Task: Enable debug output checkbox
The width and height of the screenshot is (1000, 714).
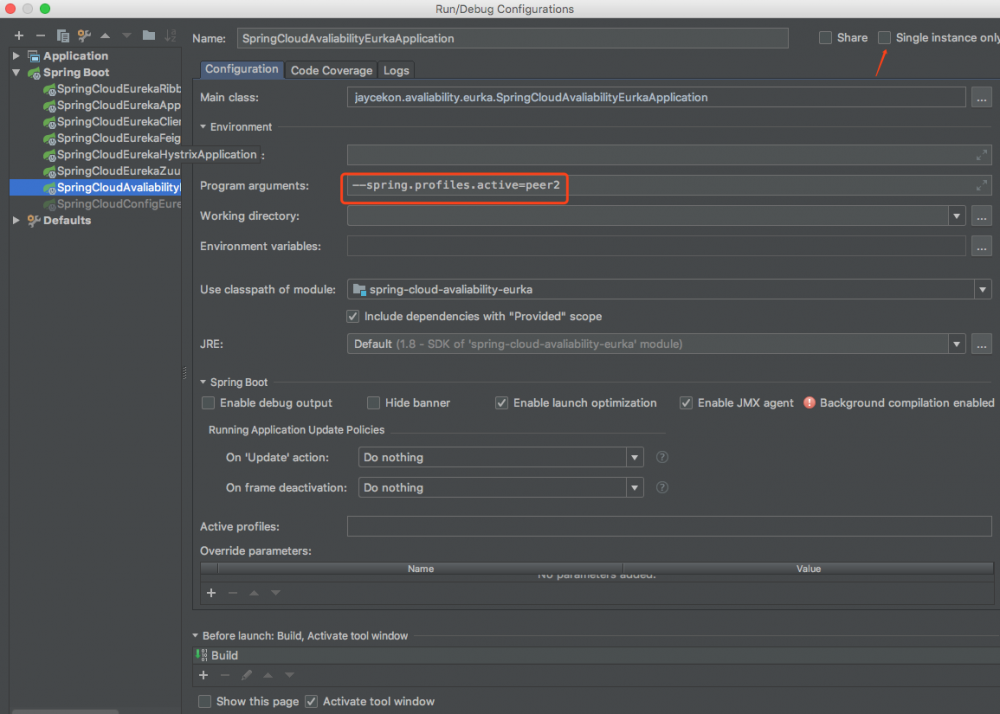Action: pos(208,403)
